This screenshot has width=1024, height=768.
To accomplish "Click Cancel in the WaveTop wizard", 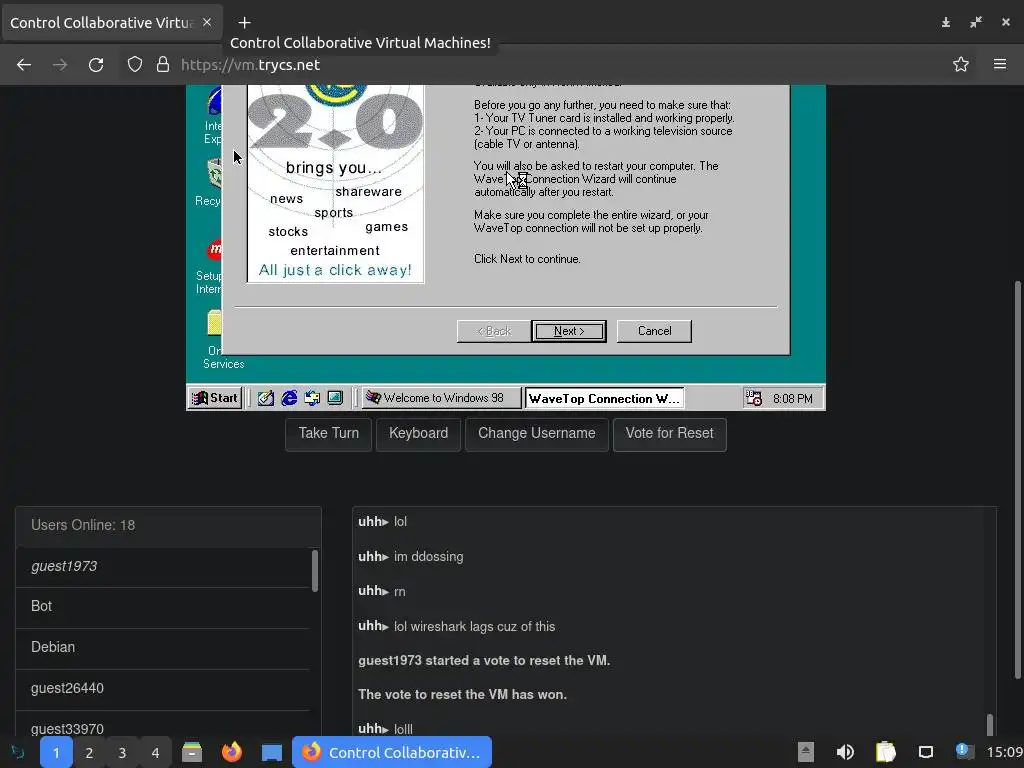I will (x=654, y=331).
